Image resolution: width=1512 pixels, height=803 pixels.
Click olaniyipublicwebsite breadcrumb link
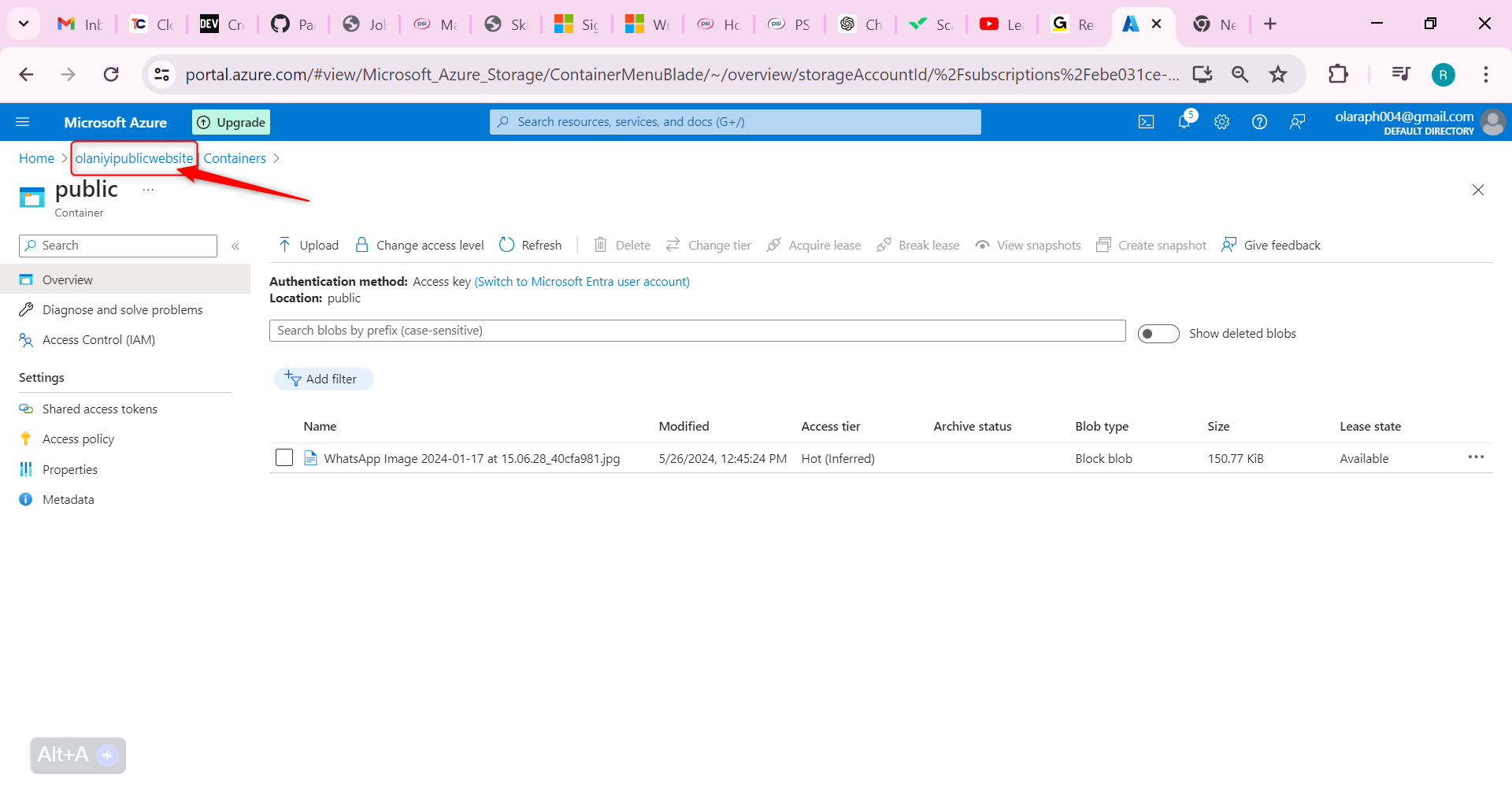[x=134, y=158]
